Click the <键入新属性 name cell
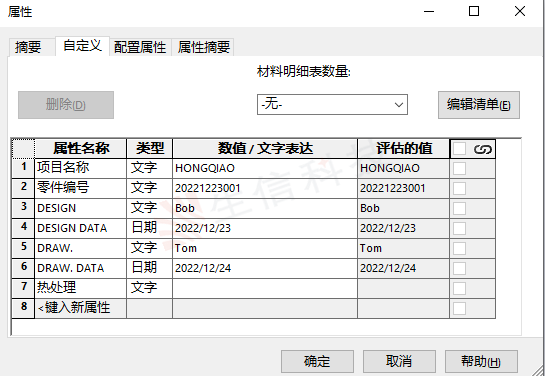This screenshot has height=376, width=545. pos(80,308)
